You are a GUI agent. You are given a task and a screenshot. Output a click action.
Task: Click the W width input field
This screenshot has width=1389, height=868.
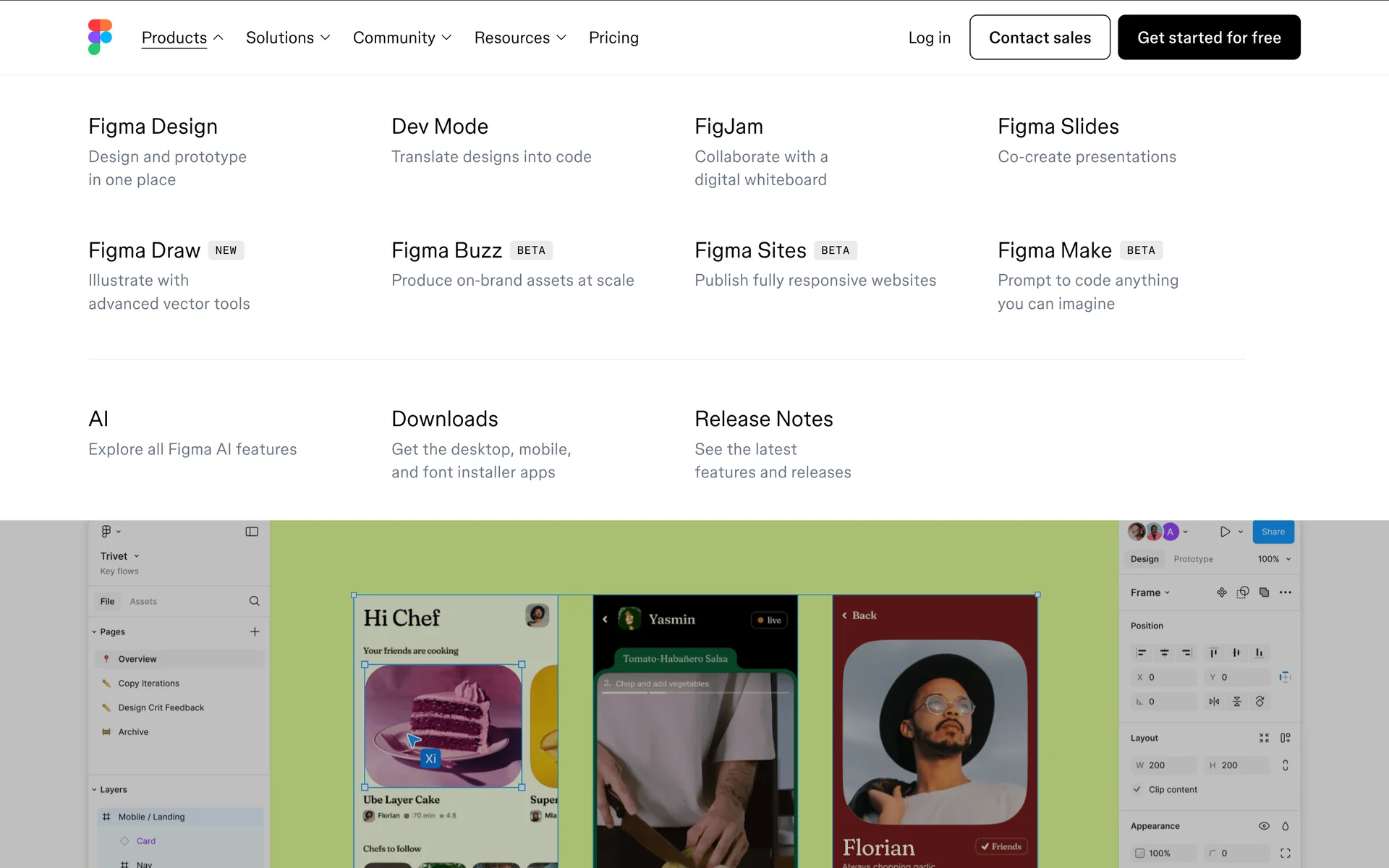pyautogui.click(x=1163, y=765)
